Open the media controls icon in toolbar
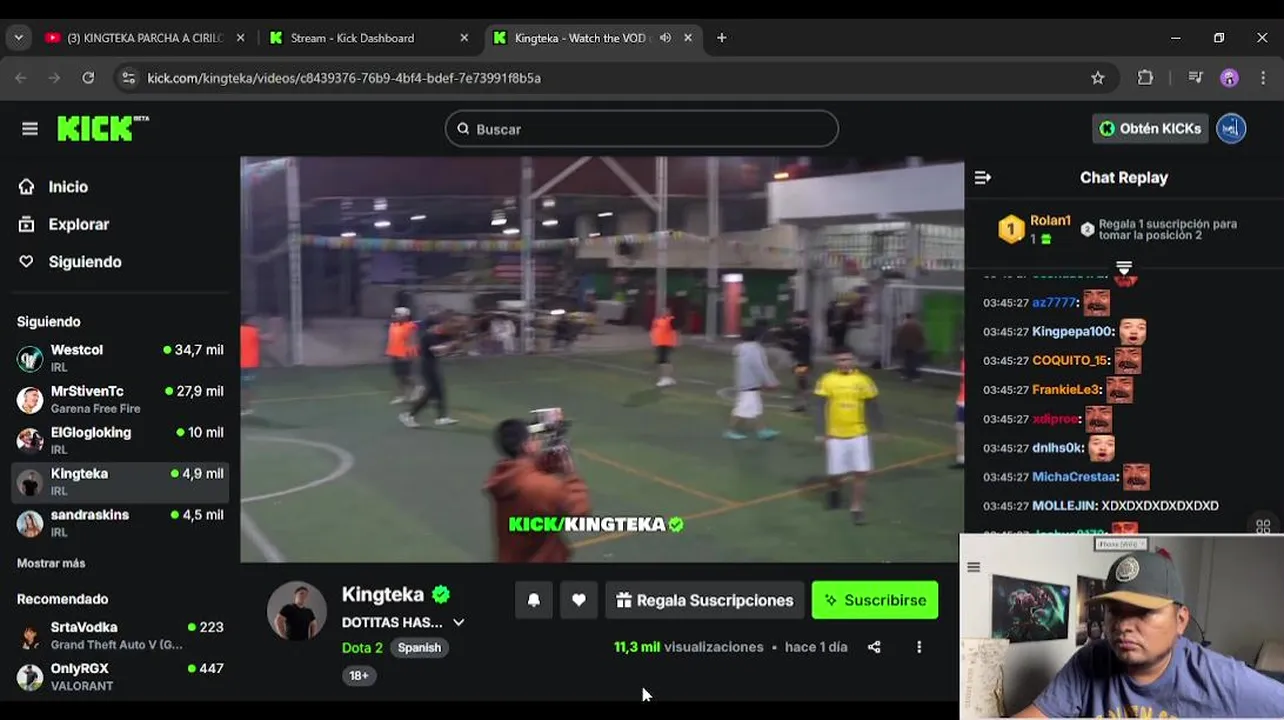The image size is (1284, 720). [1195, 78]
